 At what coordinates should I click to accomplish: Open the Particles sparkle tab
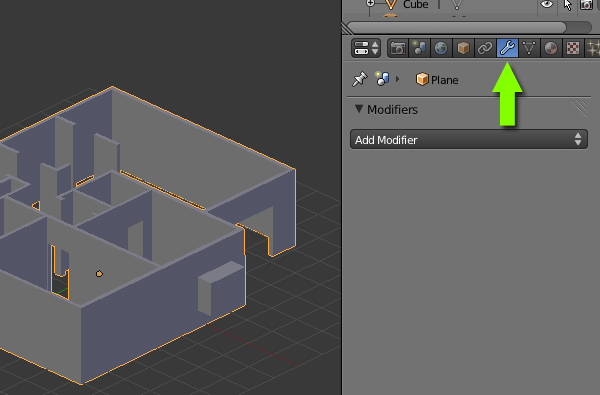pyautogui.click(x=593, y=48)
